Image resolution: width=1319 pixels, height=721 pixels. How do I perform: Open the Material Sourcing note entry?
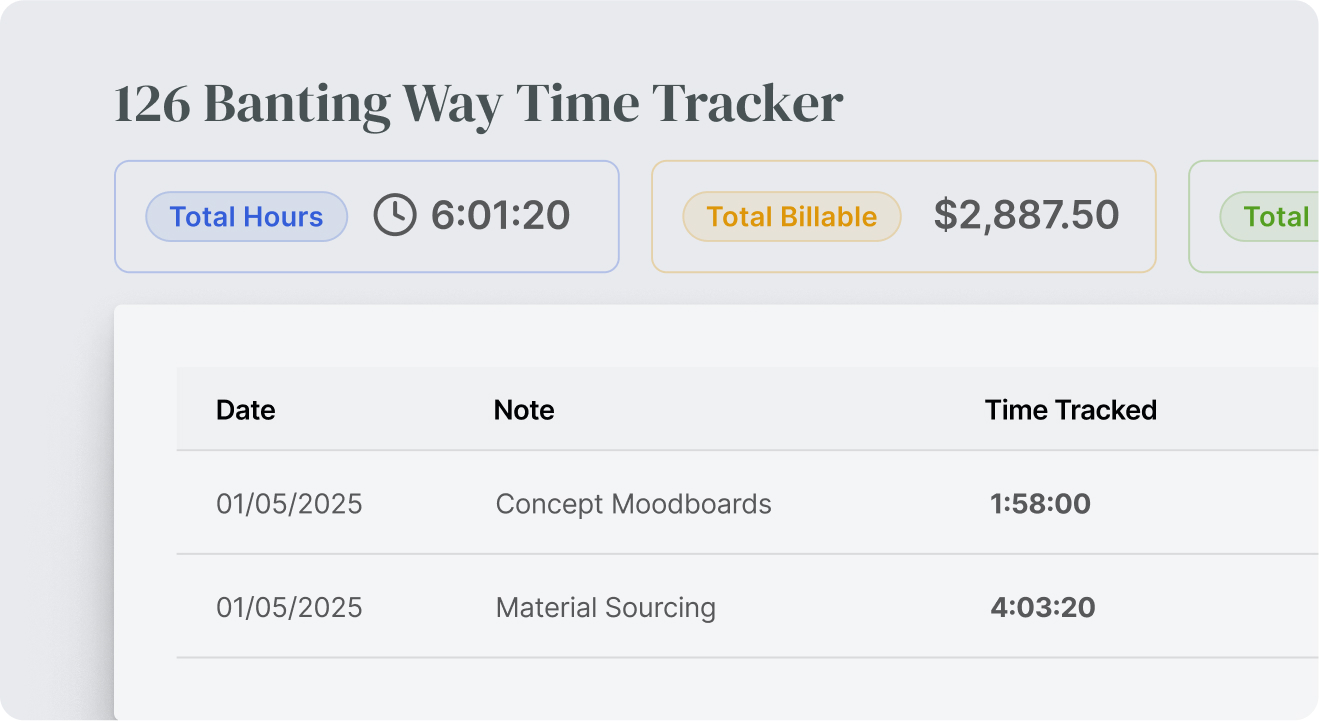tap(605, 608)
